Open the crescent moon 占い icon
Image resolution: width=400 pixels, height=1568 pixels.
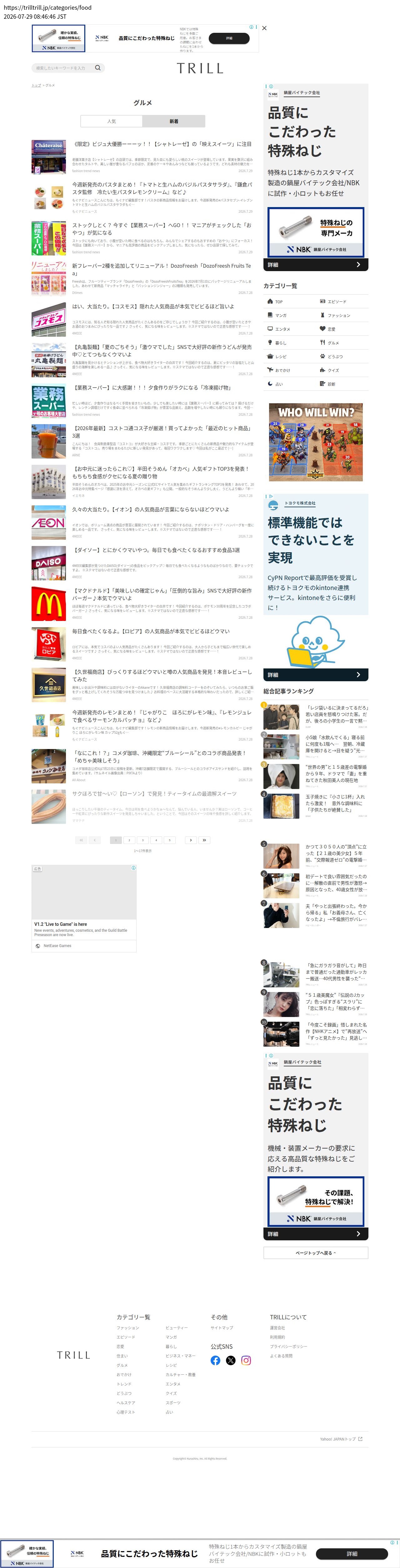click(270, 384)
